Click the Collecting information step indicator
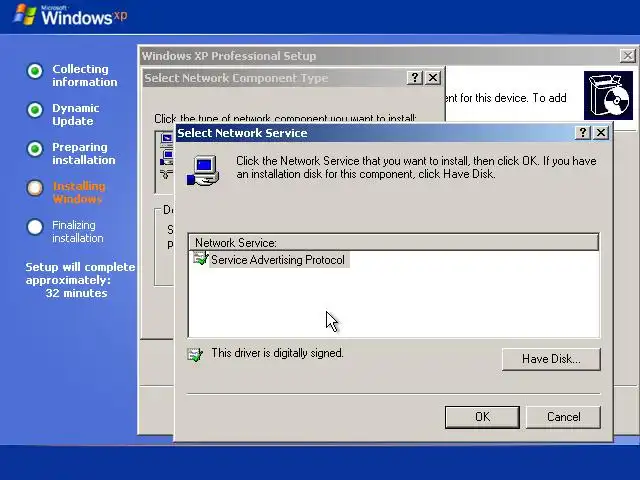Image resolution: width=640 pixels, height=480 pixels. click(35, 71)
